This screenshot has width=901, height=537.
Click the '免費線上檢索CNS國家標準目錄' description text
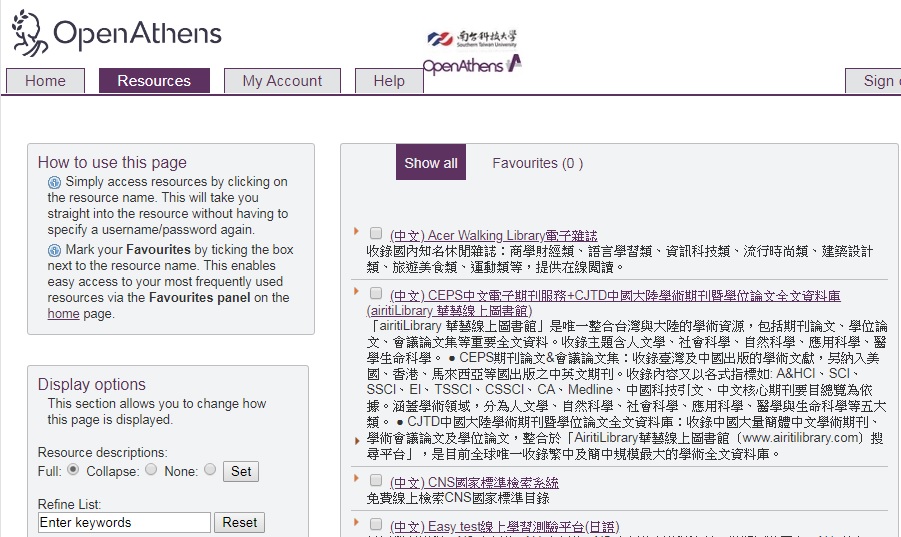(x=458, y=498)
